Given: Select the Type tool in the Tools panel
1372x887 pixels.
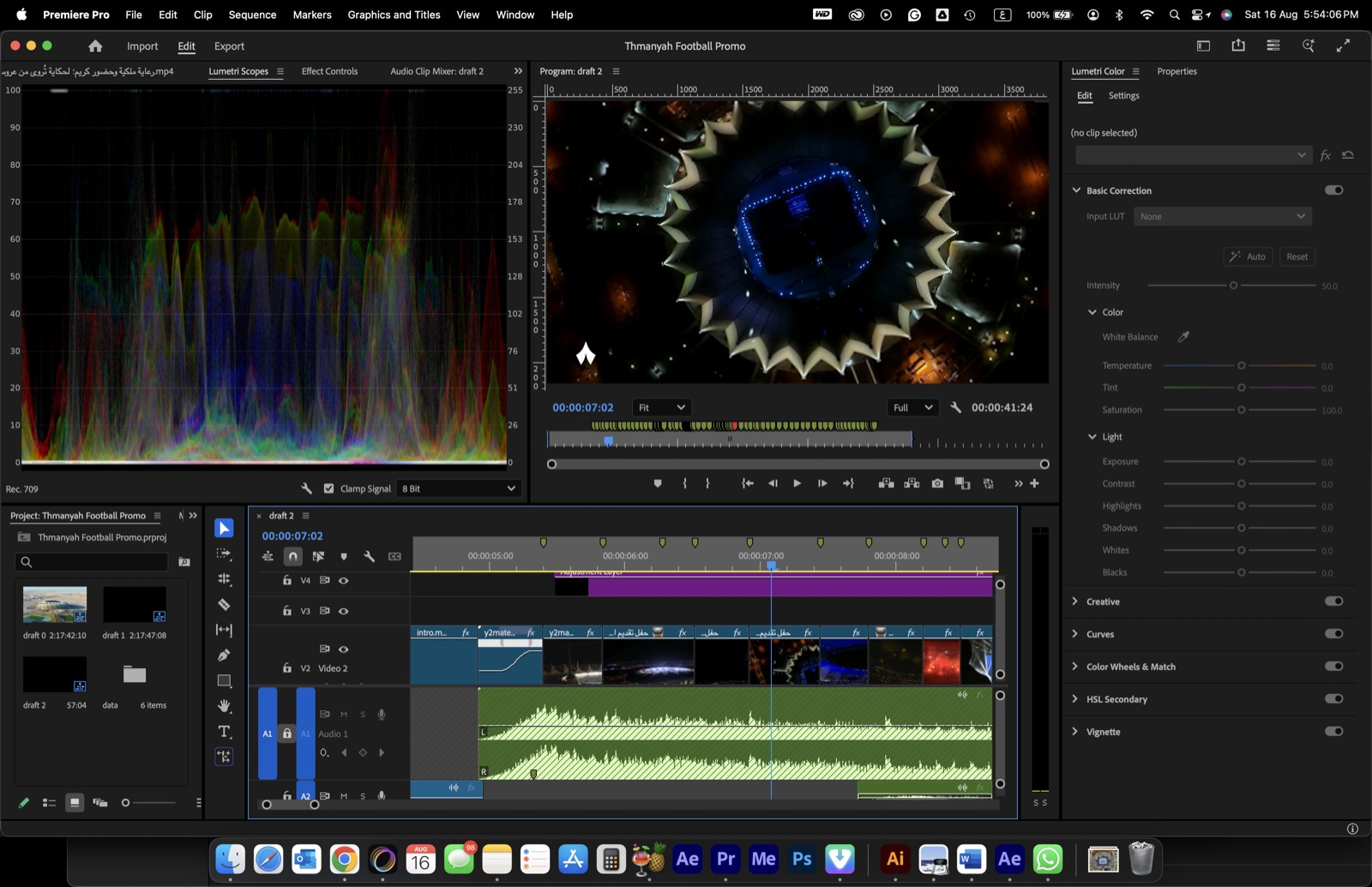Looking at the screenshot, I should (x=224, y=732).
